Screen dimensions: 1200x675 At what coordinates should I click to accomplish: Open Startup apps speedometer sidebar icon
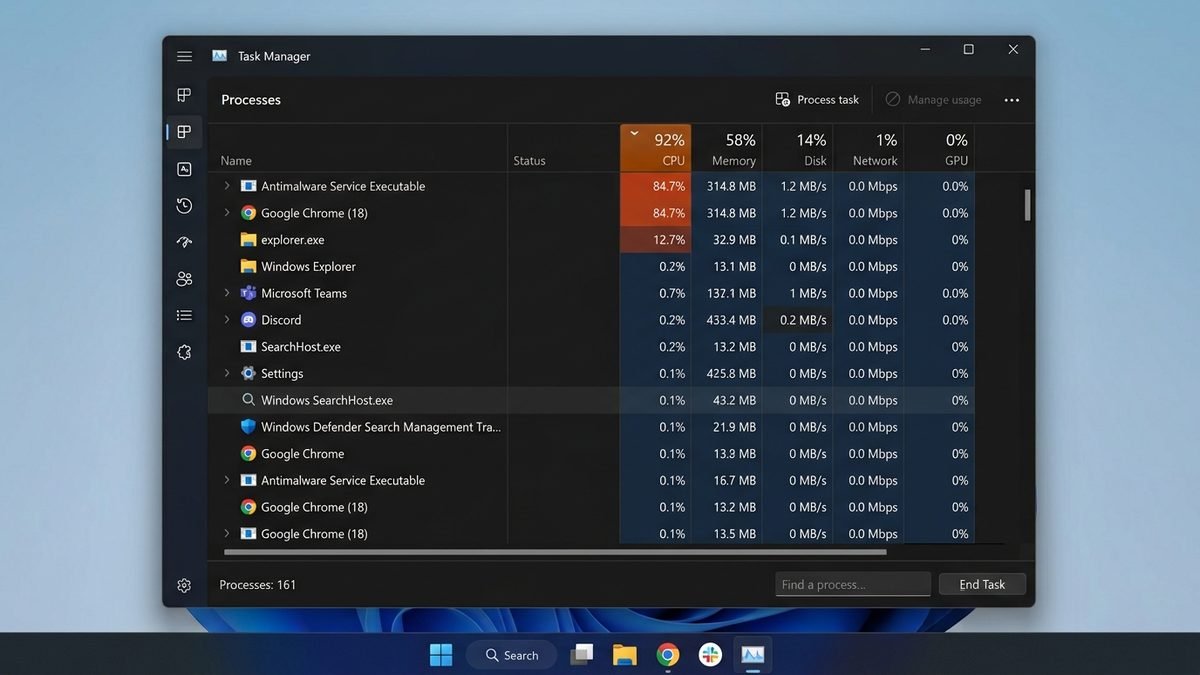click(x=184, y=242)
